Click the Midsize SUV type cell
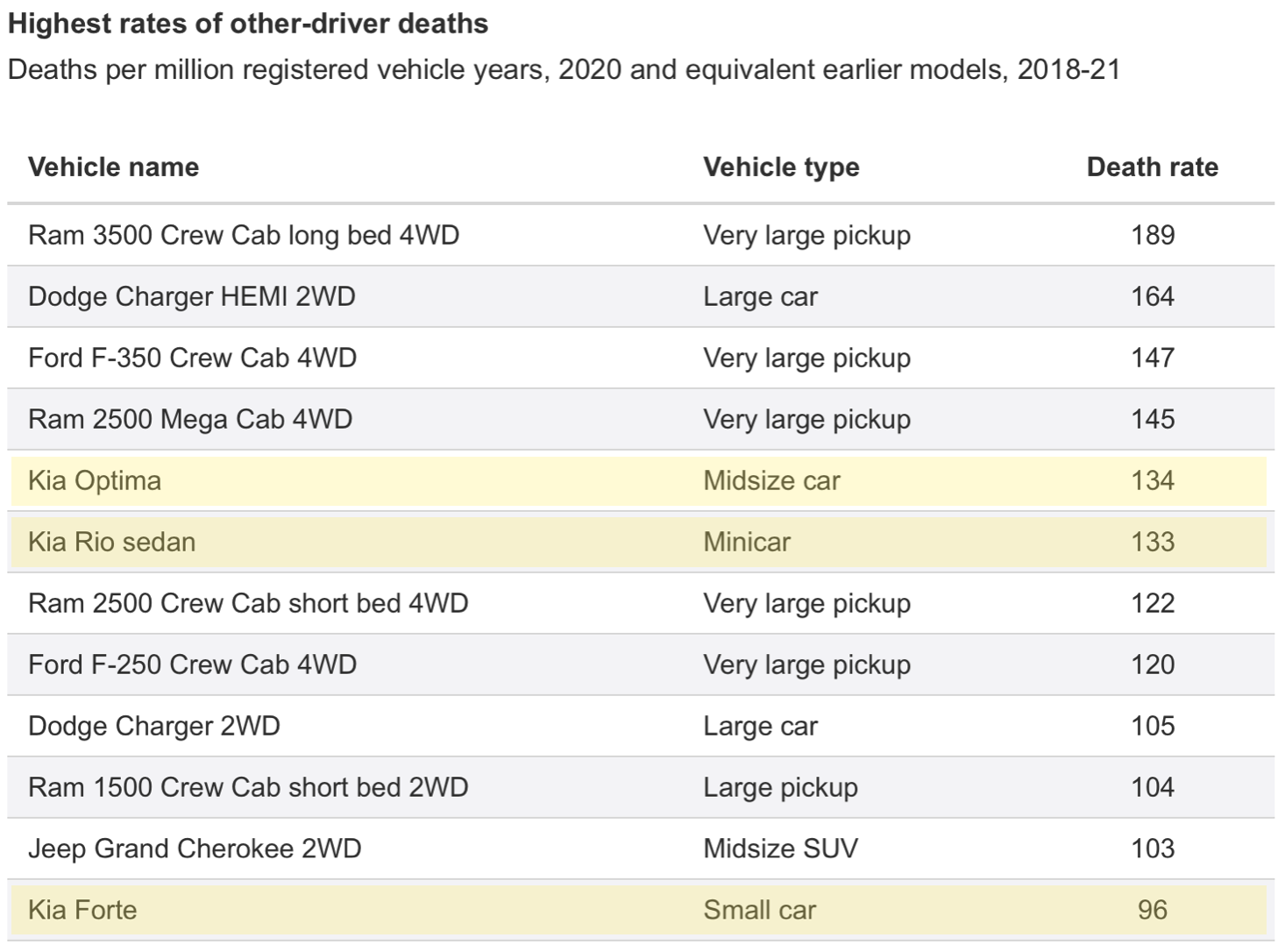Viewport: 1285px width, 952px height. coord(781,849)
